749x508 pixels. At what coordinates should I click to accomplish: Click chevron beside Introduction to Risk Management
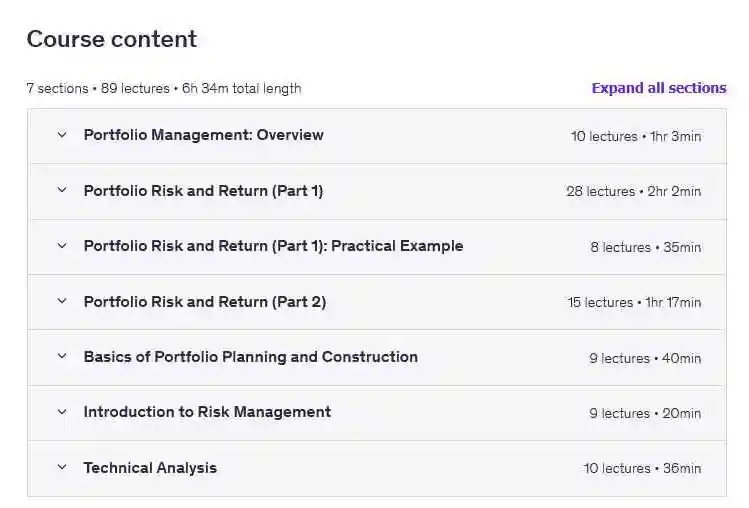(x=62, y=412)
